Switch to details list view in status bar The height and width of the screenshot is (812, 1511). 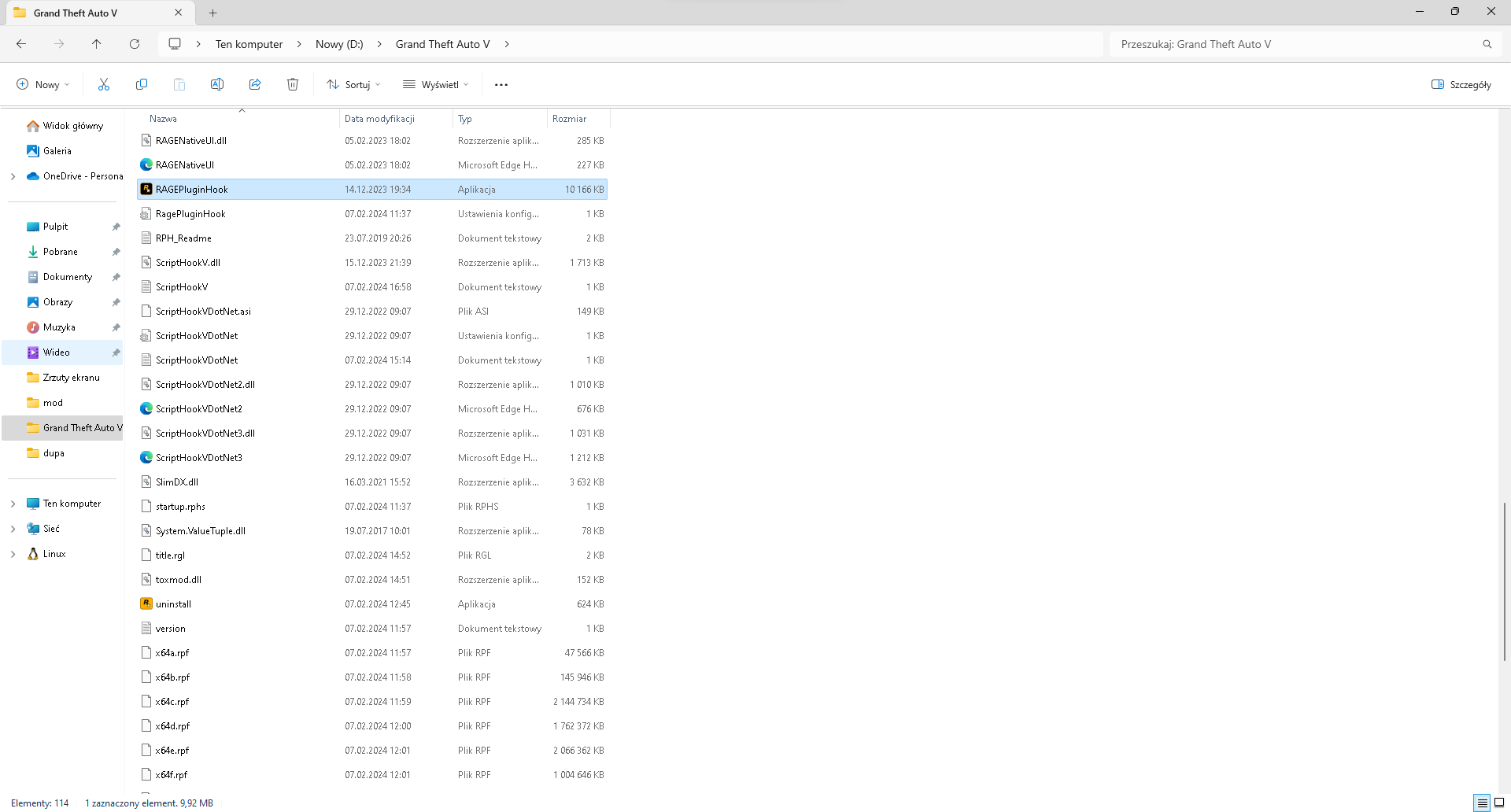pos(1483,803)
